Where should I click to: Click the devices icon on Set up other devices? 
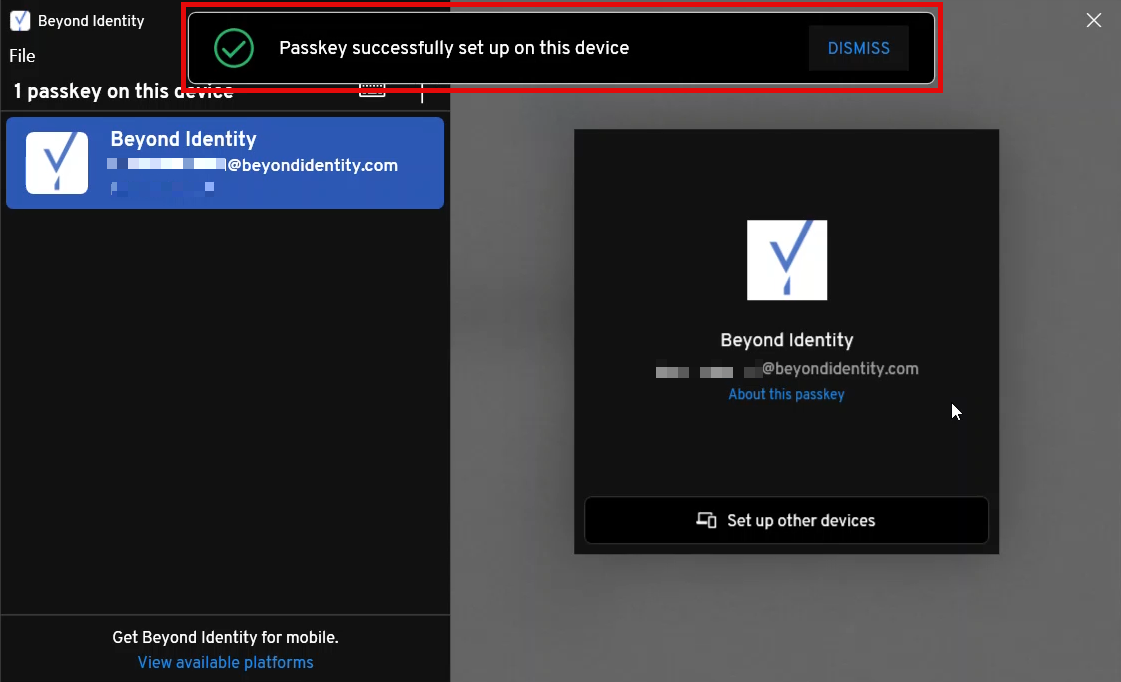(706, 520)
